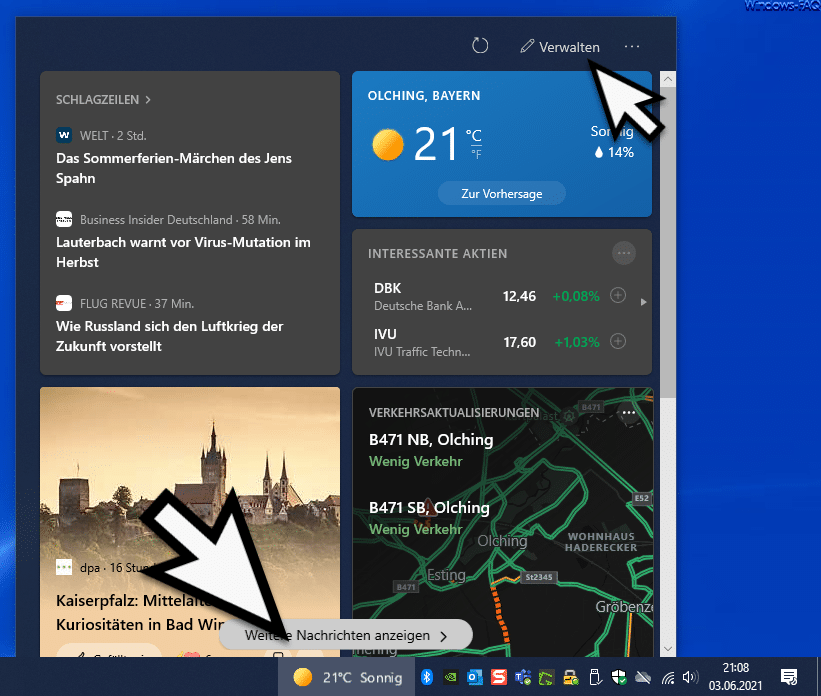Viewport: 821px width, 696px height.
Task: Add IVU stock to watchlist
Action: (618, 341)
